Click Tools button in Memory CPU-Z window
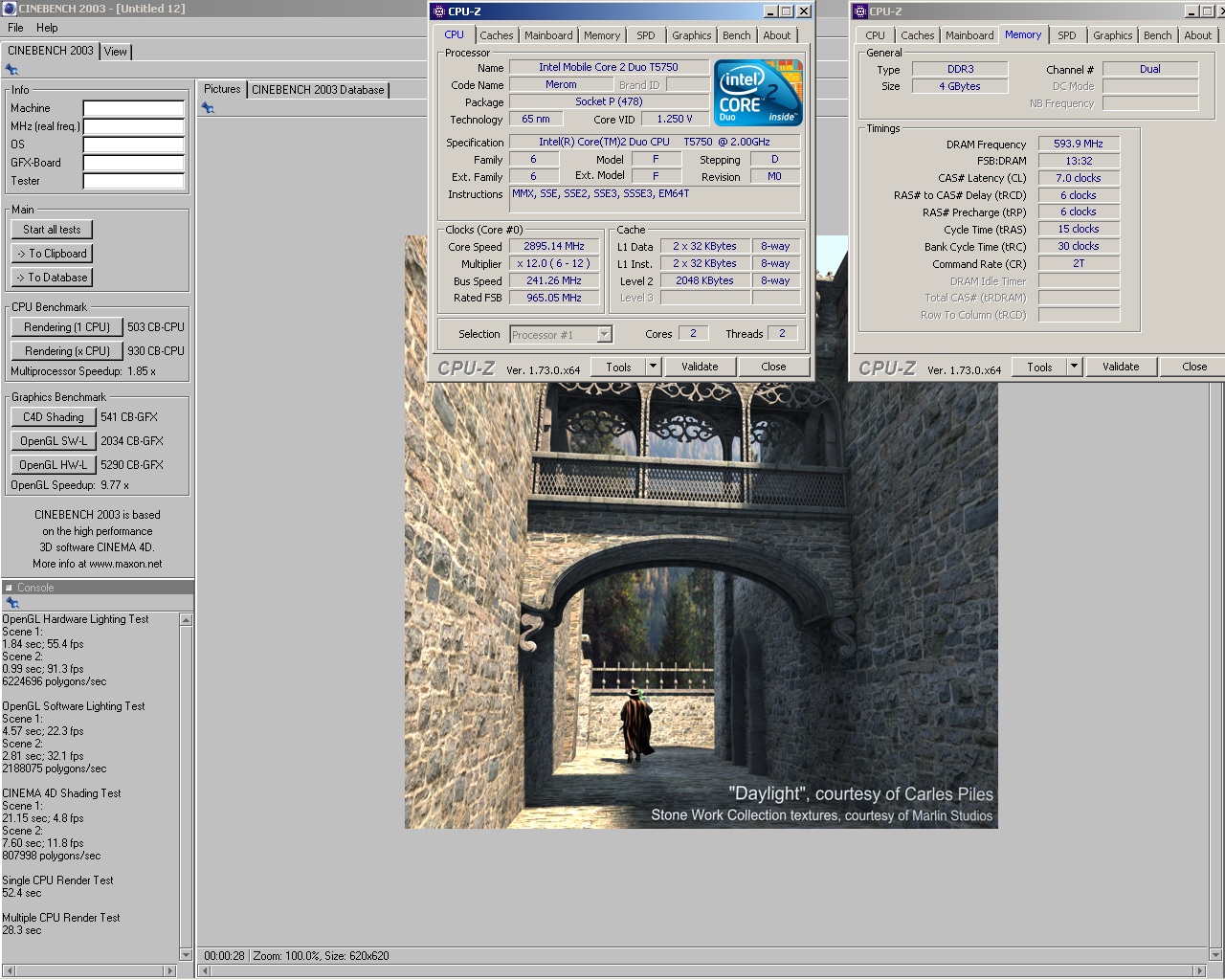Screen dimensions: 1225x980 (1039, 367)
